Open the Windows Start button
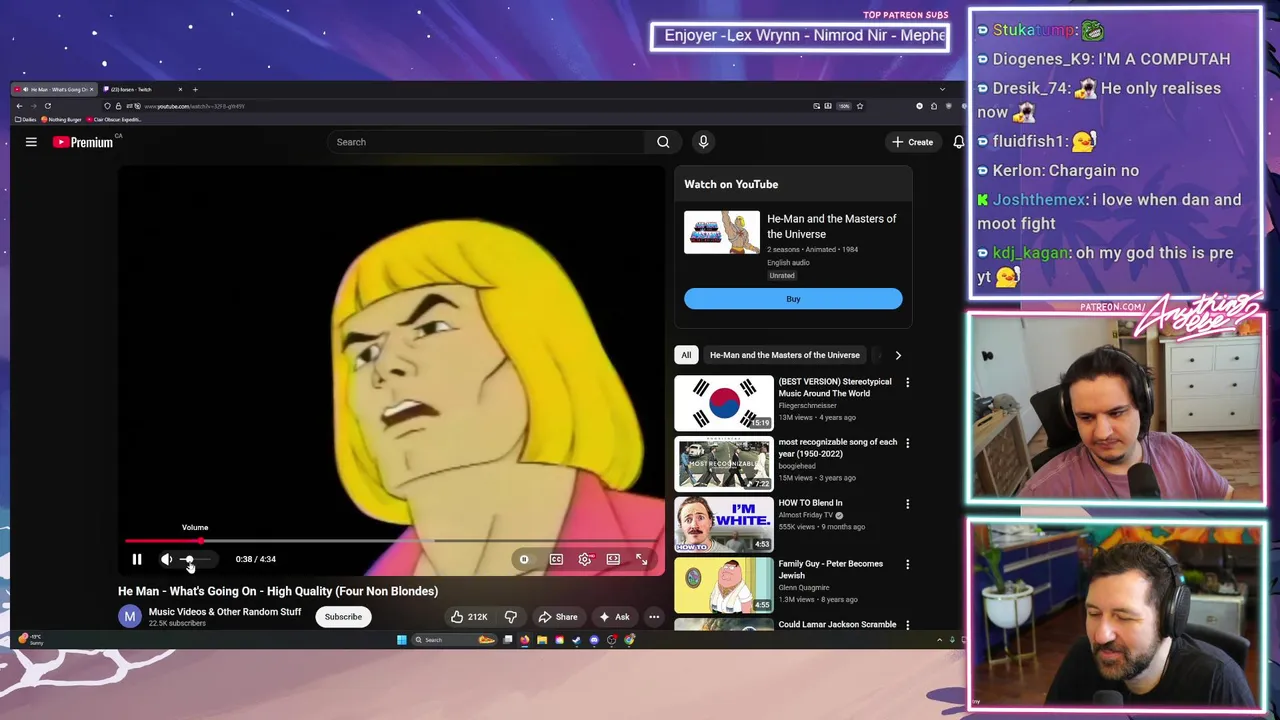This screenshot has height=720, width=1280. 401,640
